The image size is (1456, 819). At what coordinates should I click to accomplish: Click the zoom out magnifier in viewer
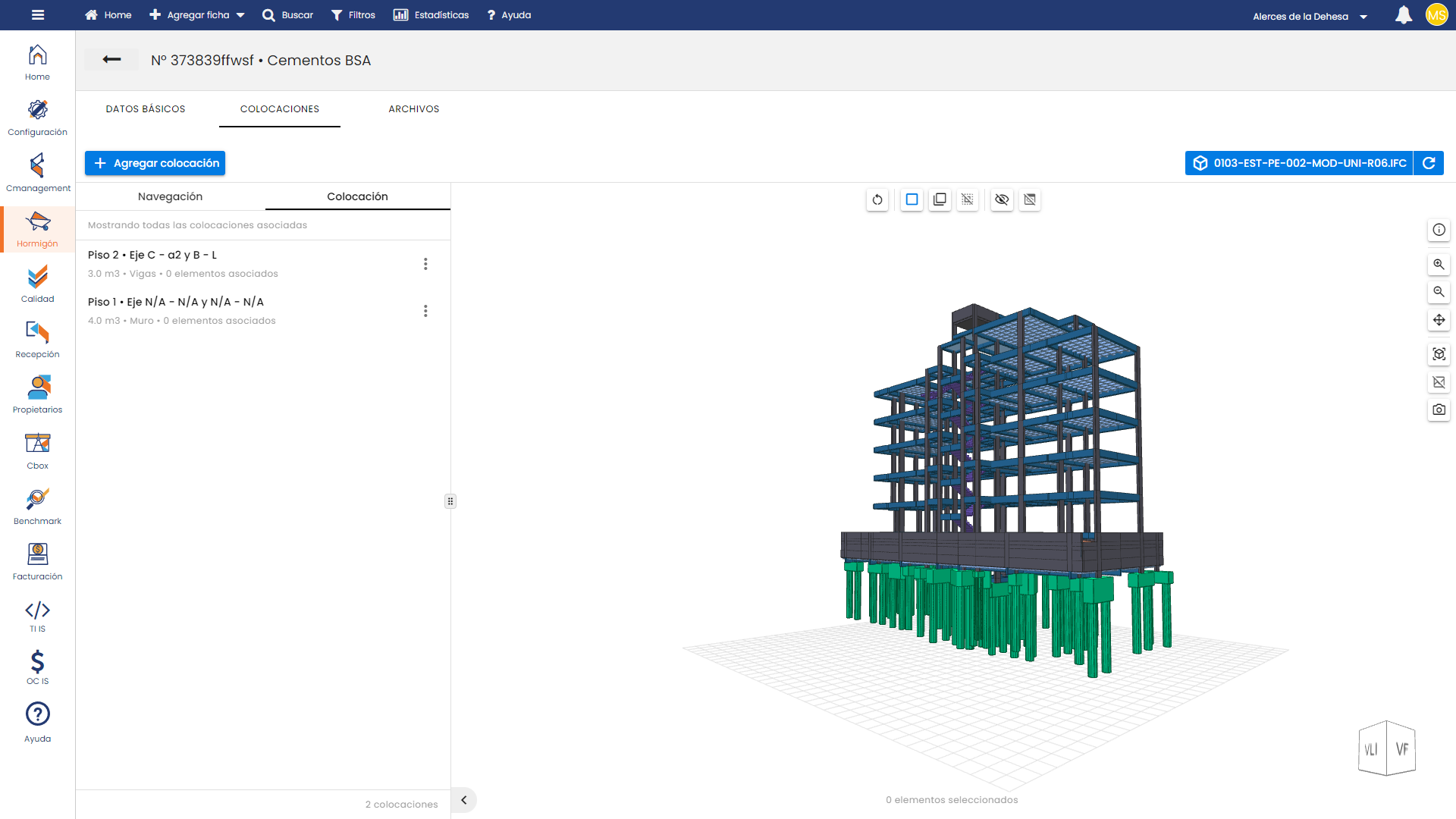coord(1439,292)
